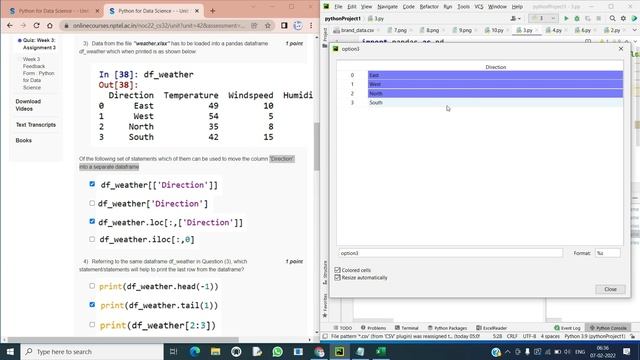
Task: Open the Chrome home page icon
Action: click(x=50, y=25)
